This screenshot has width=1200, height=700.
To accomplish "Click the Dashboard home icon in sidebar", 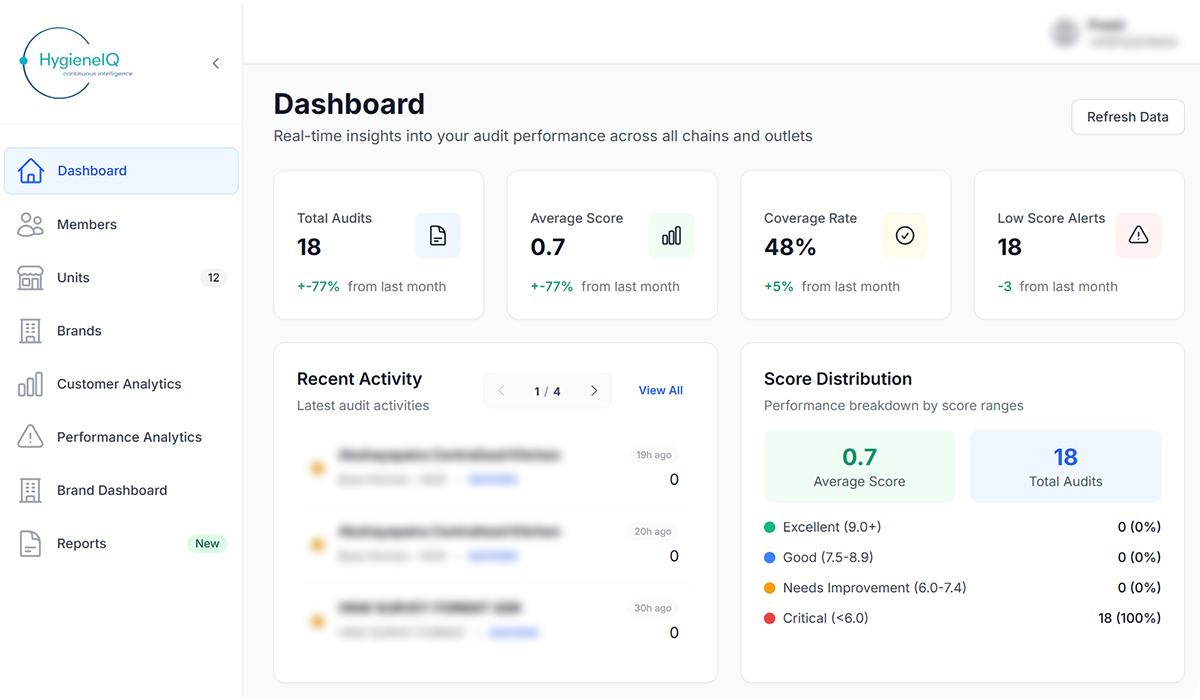I will tap(31, 171).
